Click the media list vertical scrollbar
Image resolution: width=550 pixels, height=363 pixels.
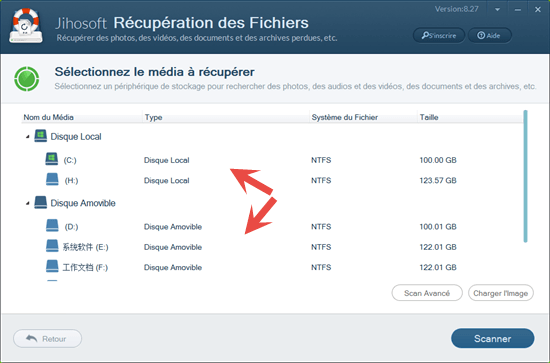click(x=525, y=176)
